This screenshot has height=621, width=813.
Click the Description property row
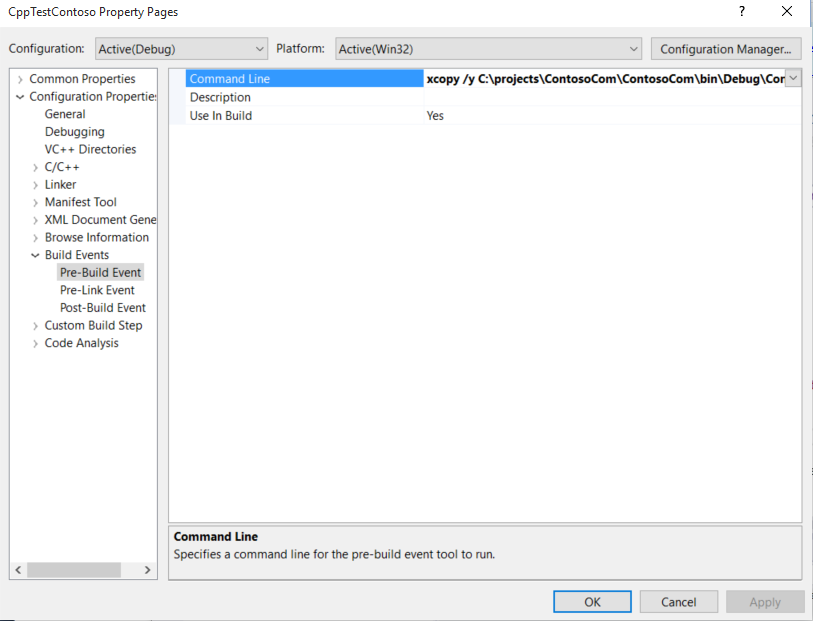tap(220, 97)
